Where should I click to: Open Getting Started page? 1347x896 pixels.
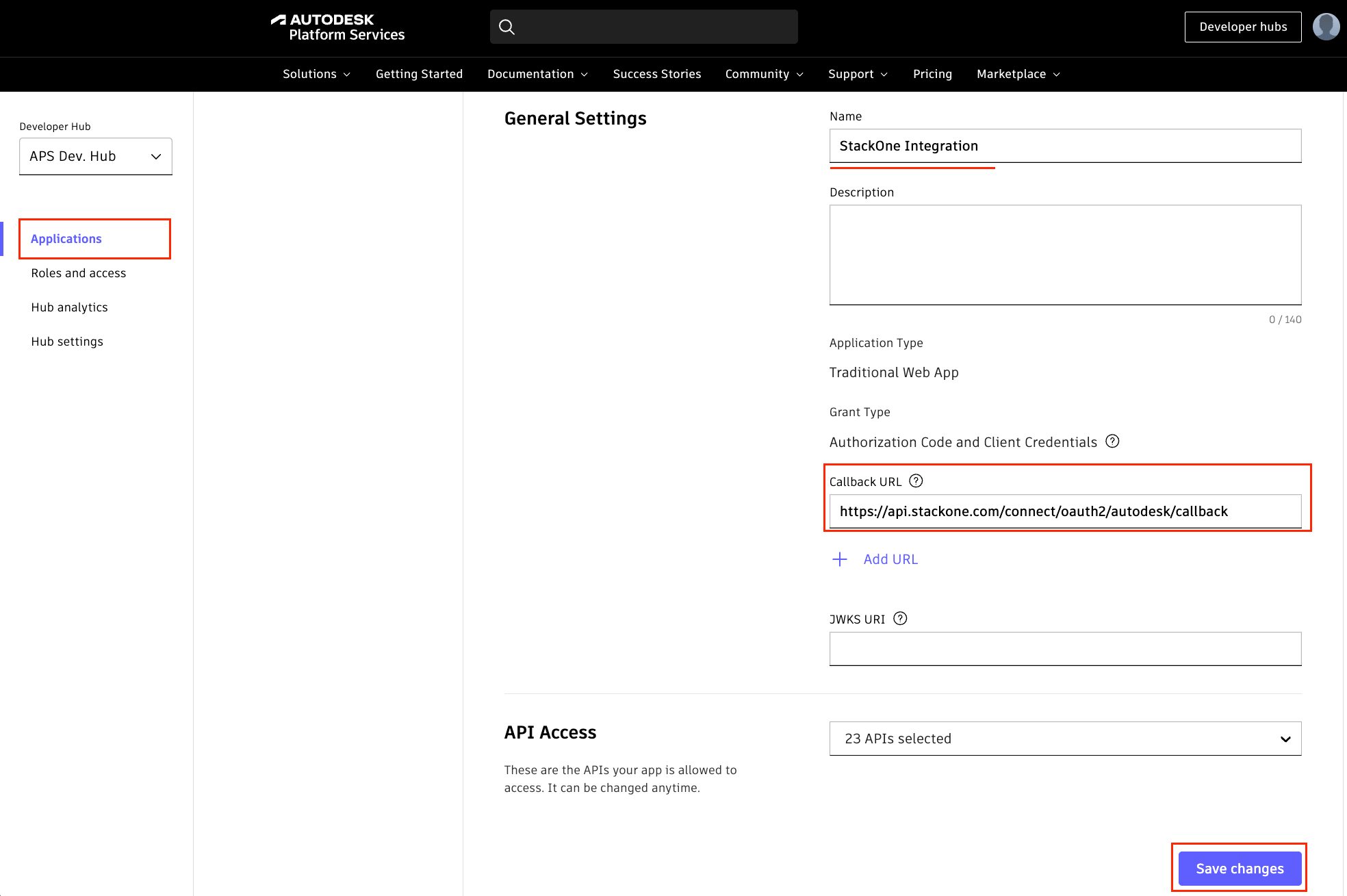[x=419, y=74]
